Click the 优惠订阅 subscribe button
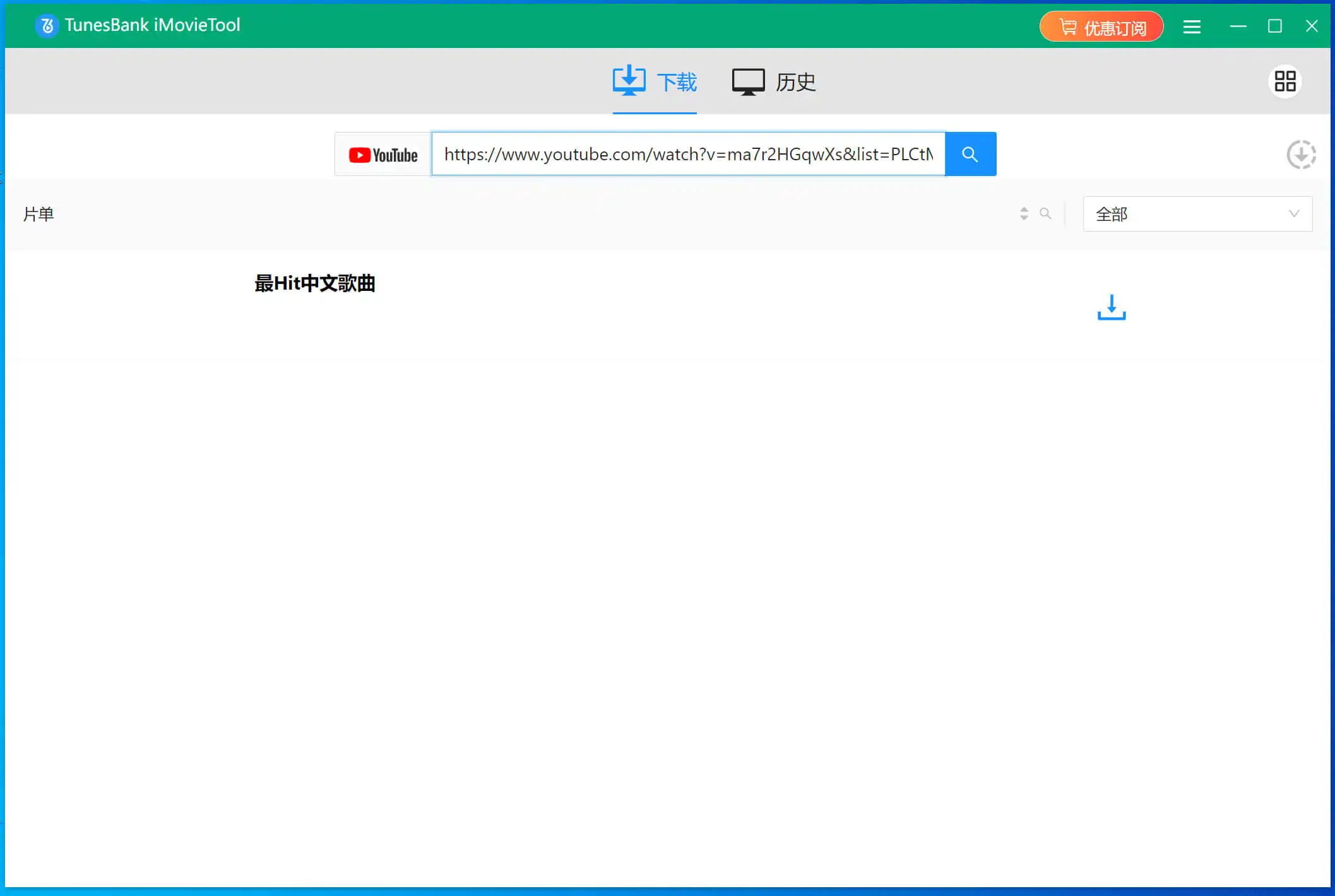1335x896 pixels. click(1101, 27)
